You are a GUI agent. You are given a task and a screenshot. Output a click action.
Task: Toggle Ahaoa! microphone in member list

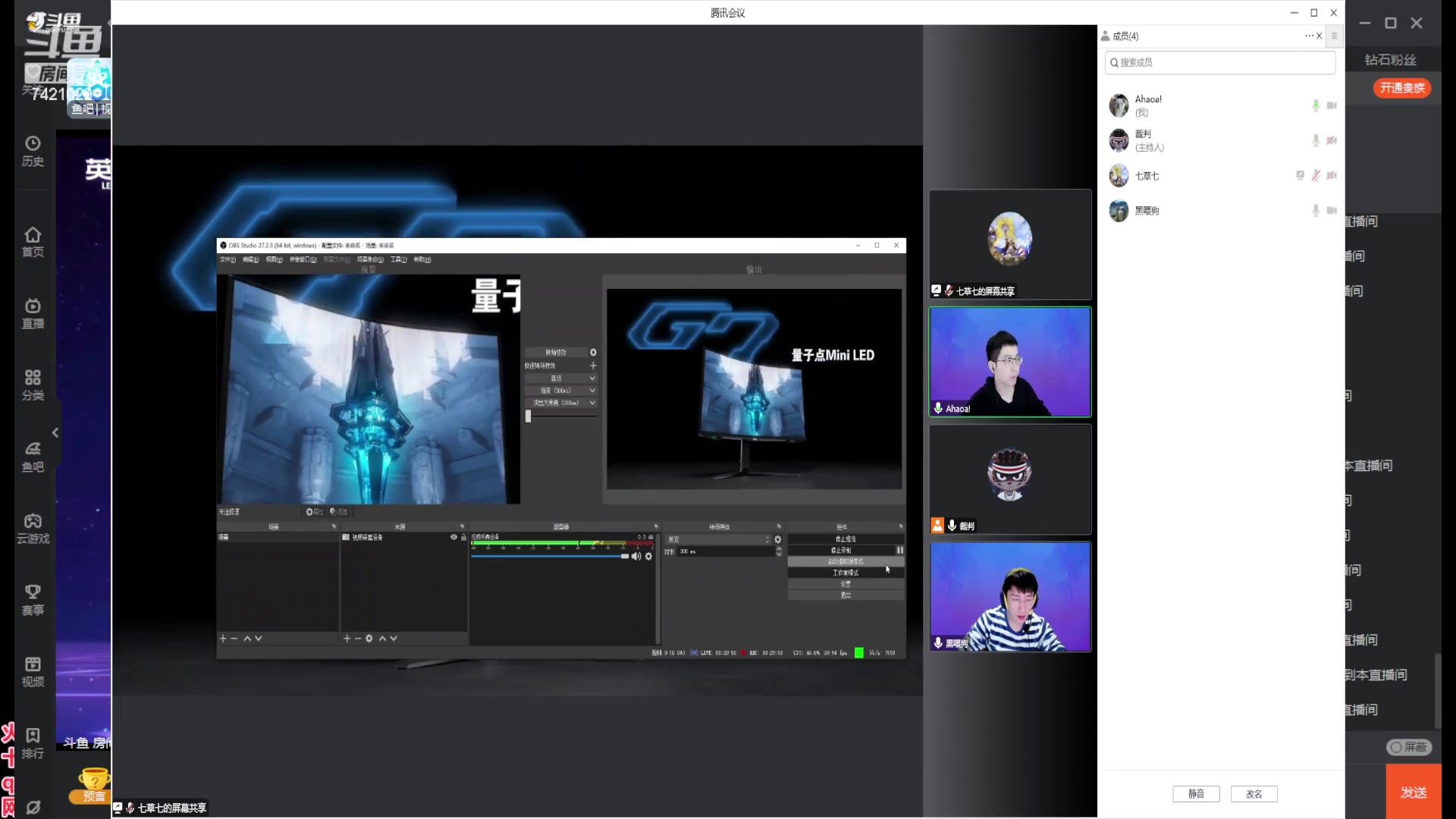[x=1316, y=105]
